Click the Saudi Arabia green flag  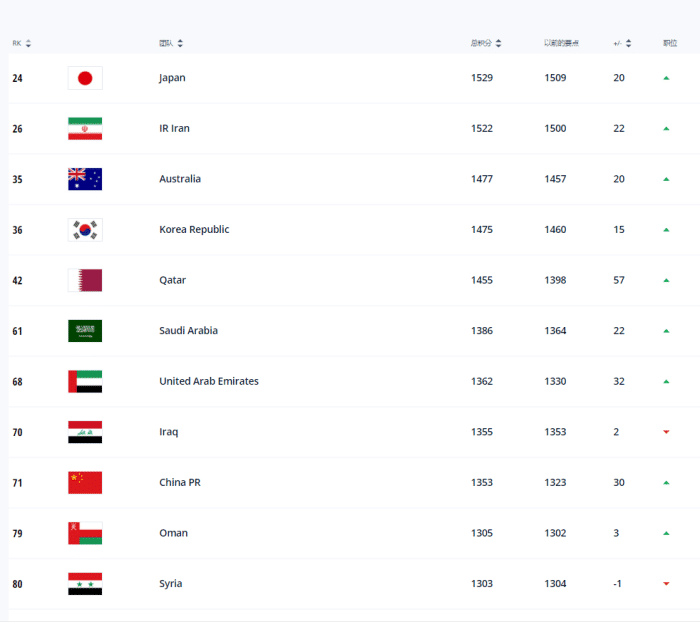(x=85, y=331)
